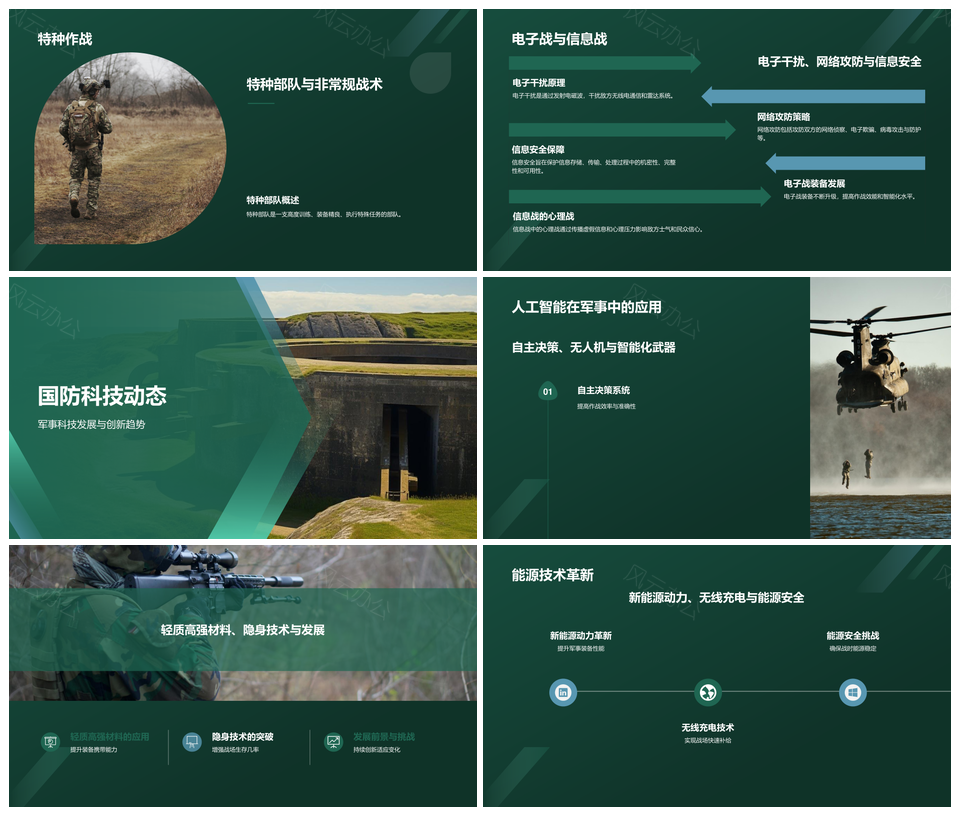
Task: Click the presentation icon beside 轻质高强材料的应用
Action: (50, 742)
